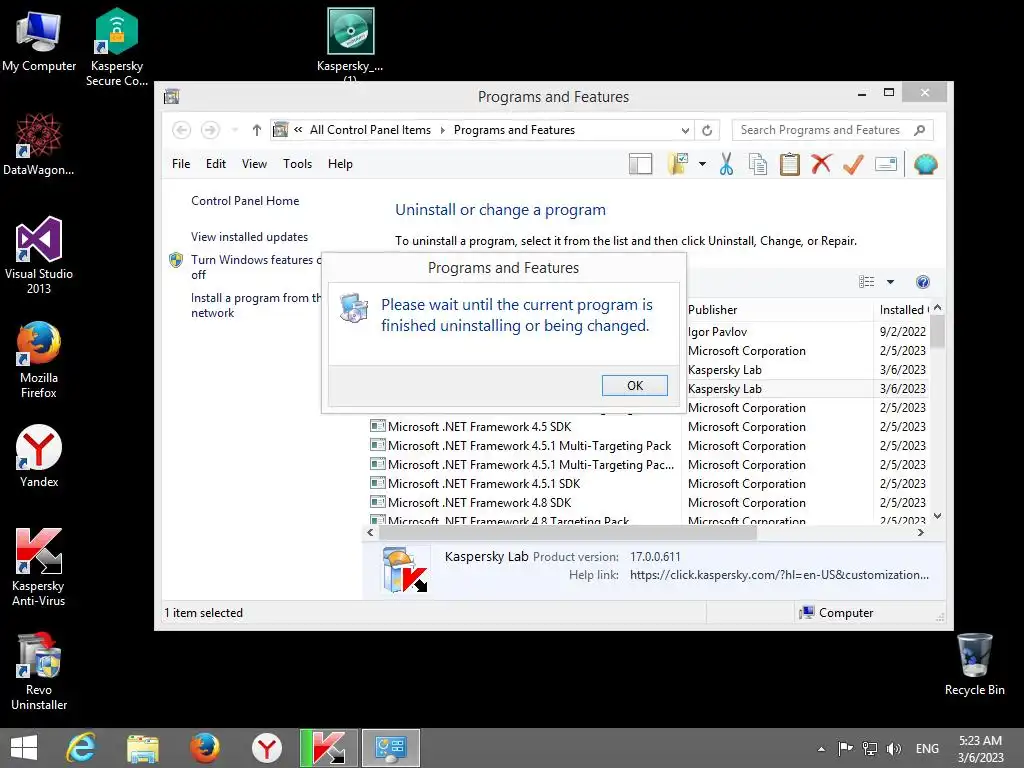Screen dimensions: 1024x768
Task: Click the Windows Start button
Action: (24, 748)
